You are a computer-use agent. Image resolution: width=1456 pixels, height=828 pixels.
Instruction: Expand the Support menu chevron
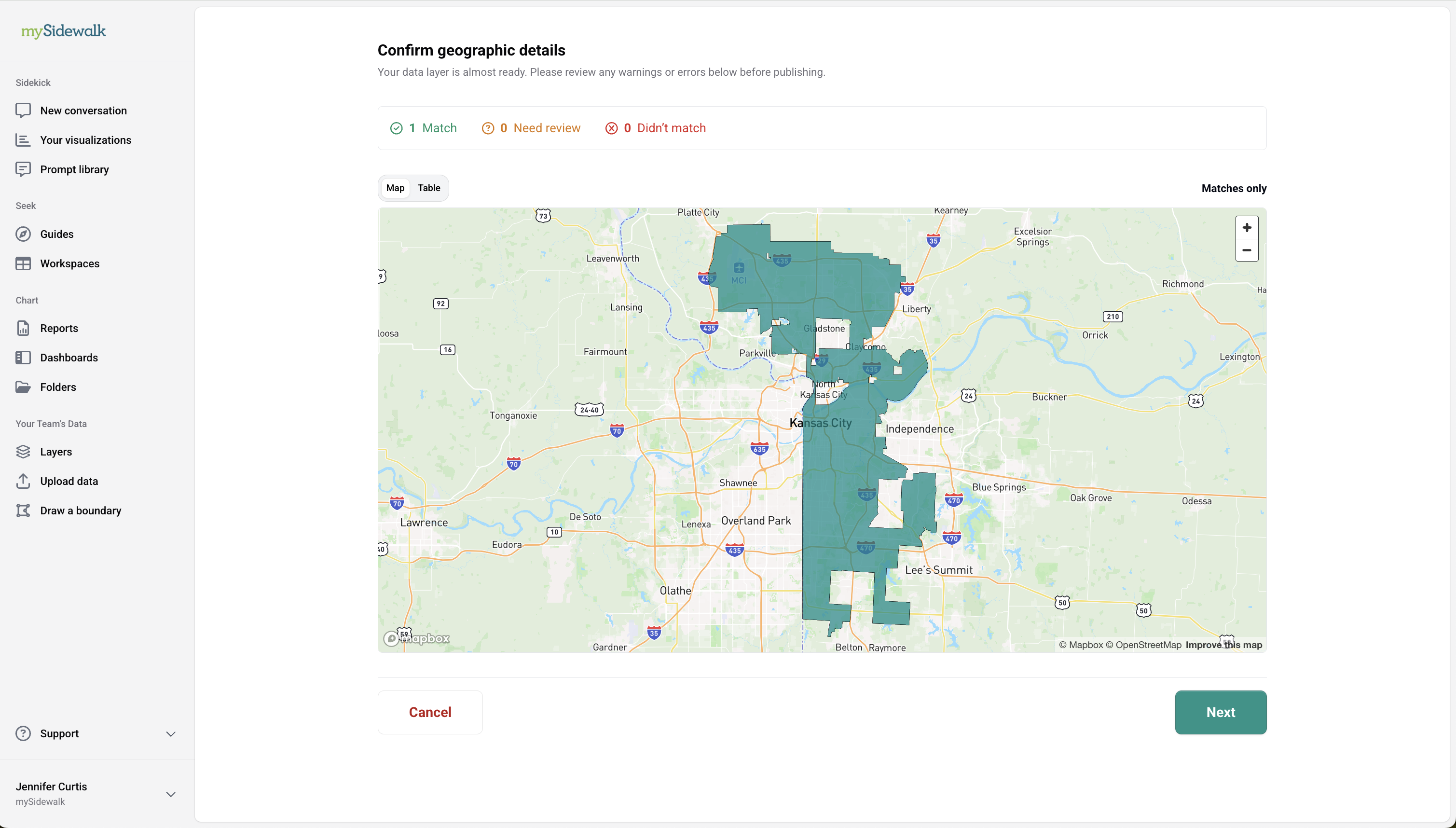pyautogui.click(x=171, y=733)
